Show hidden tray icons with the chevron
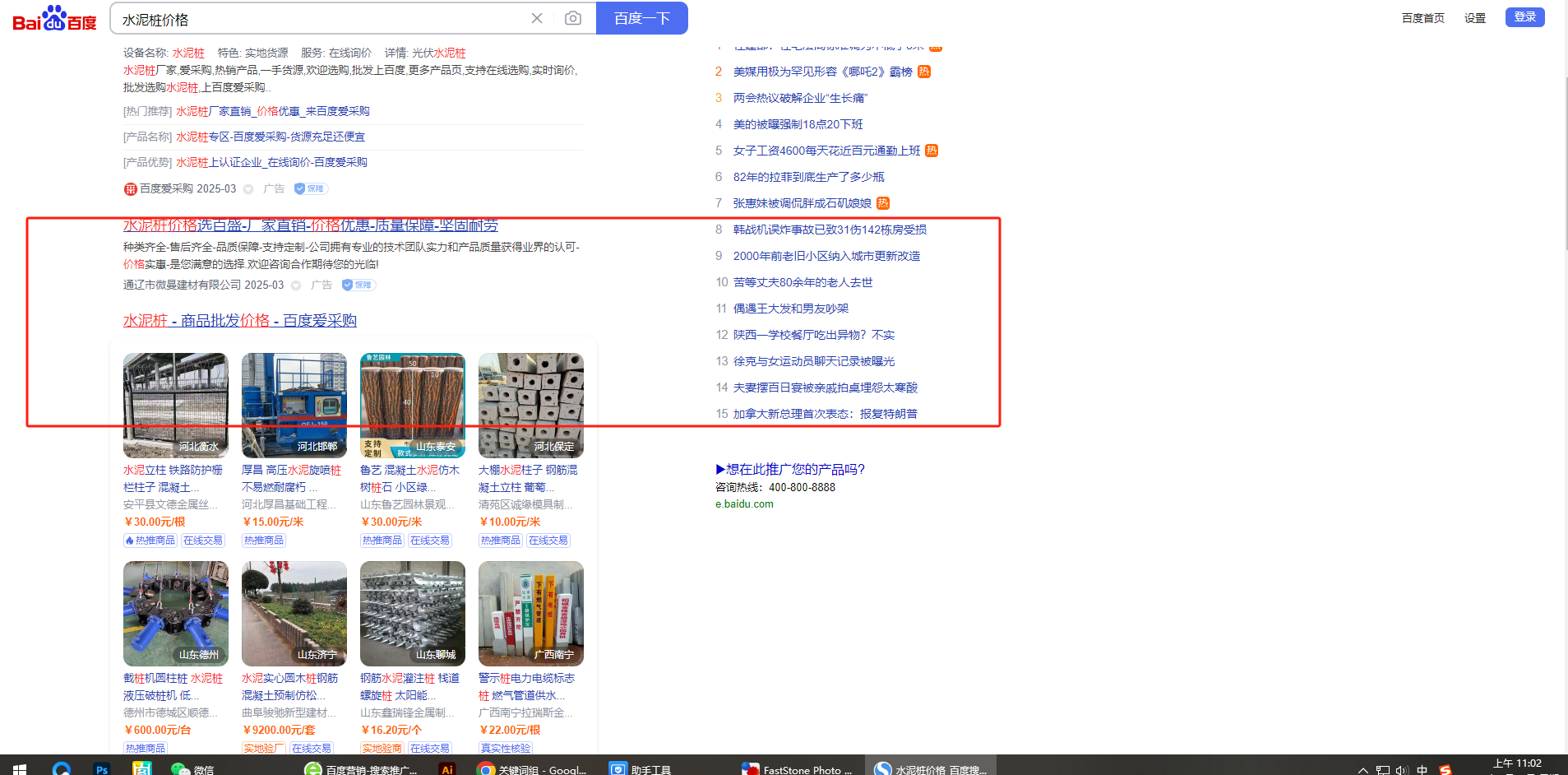 (1362, 770)
